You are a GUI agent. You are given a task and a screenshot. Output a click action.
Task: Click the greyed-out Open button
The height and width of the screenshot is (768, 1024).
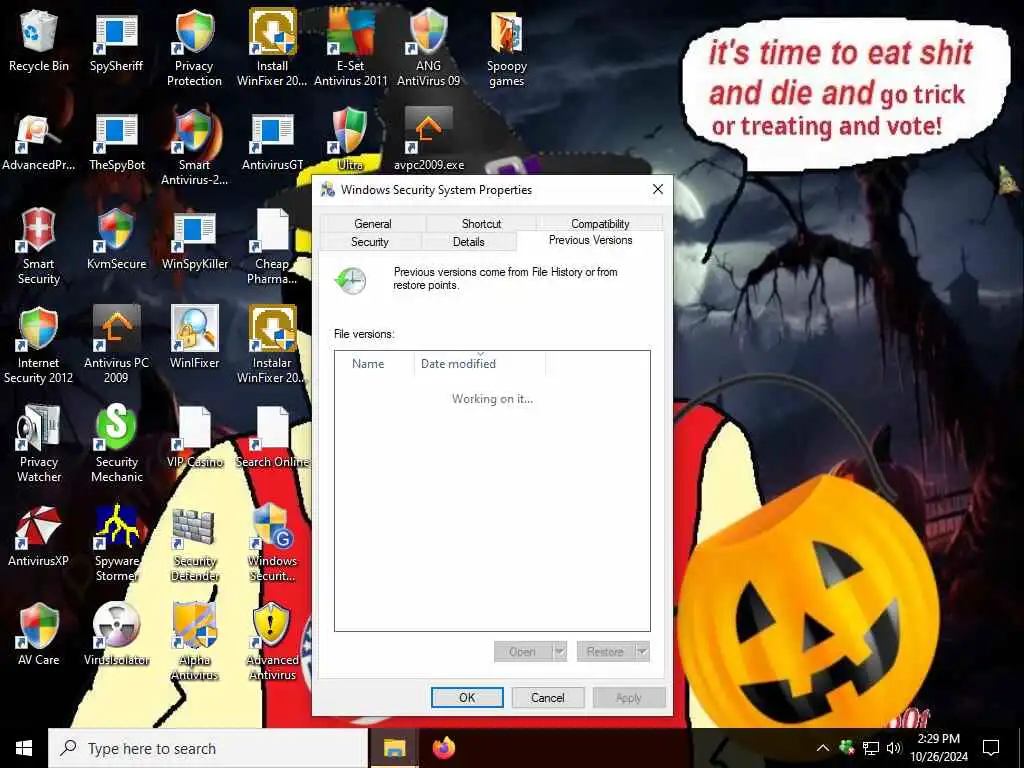tap(522, 652)
